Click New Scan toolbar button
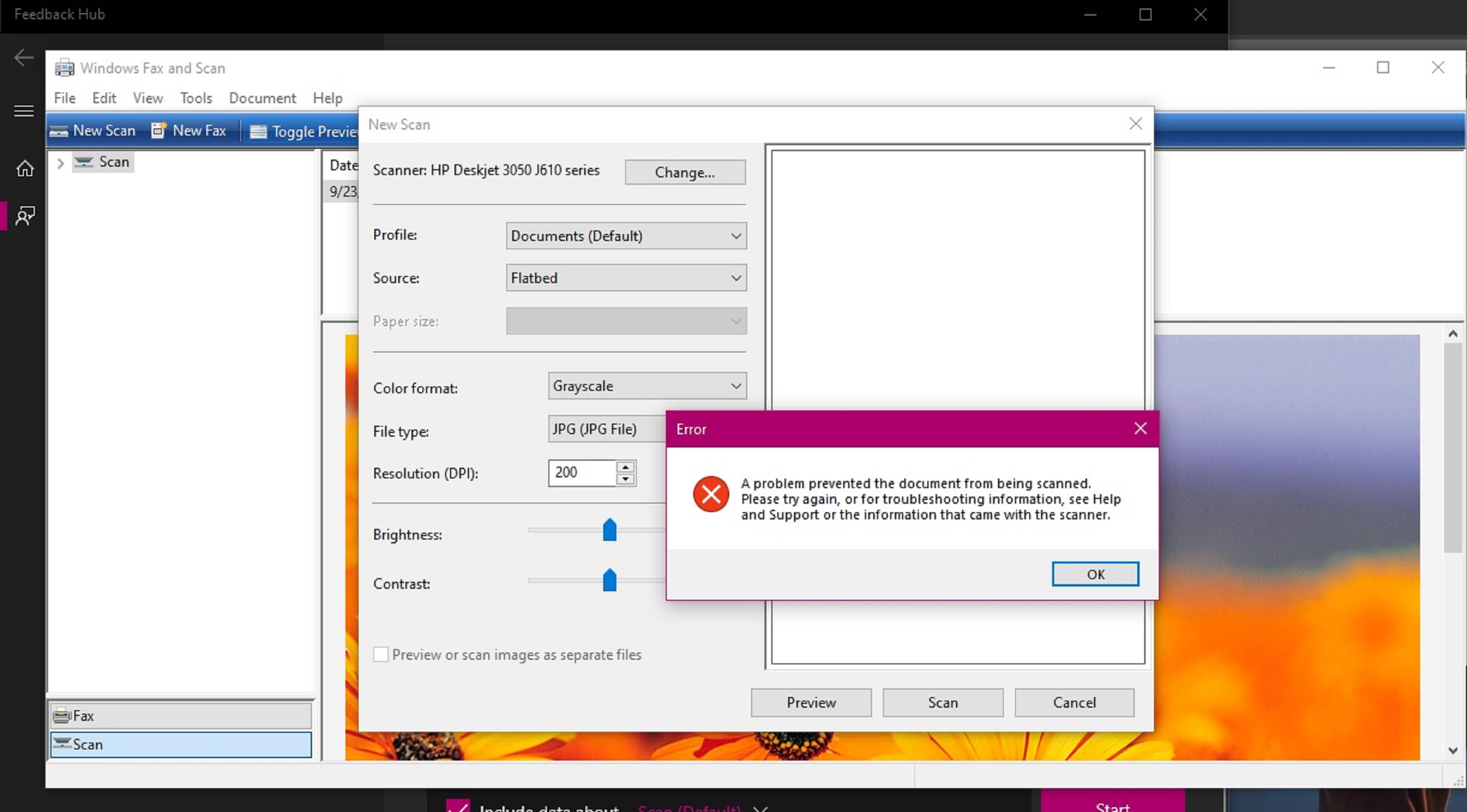The width and height of the screenshot is (1467, 812). click(92, 131)
